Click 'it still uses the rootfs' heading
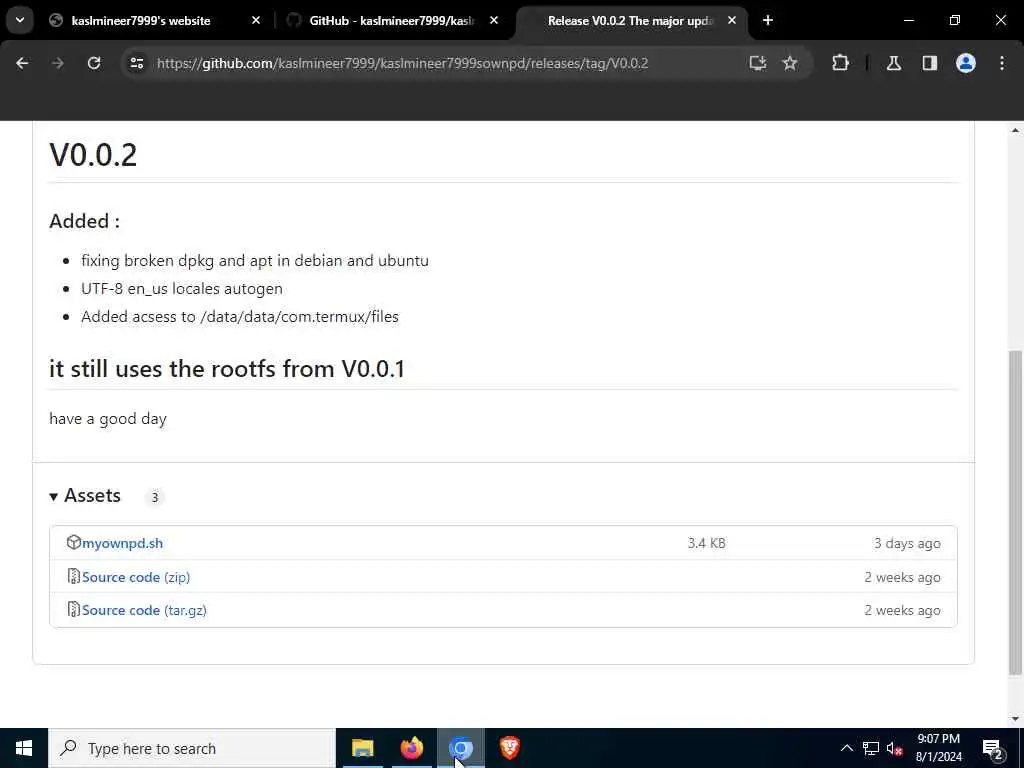Viewport: 1024px width, 768px height. [x=227, y=369]
